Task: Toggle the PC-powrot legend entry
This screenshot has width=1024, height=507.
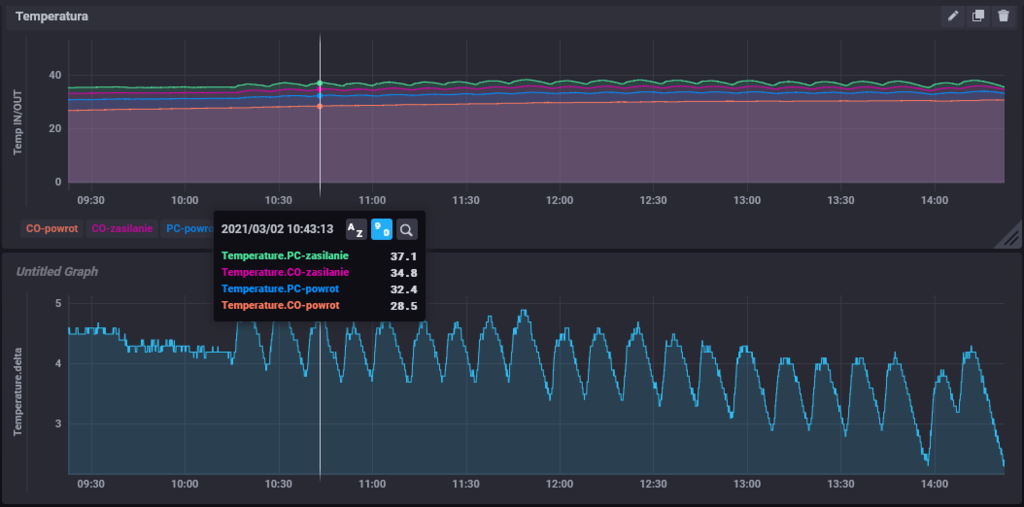Action: pyautogui.click(x=187, y=229)
